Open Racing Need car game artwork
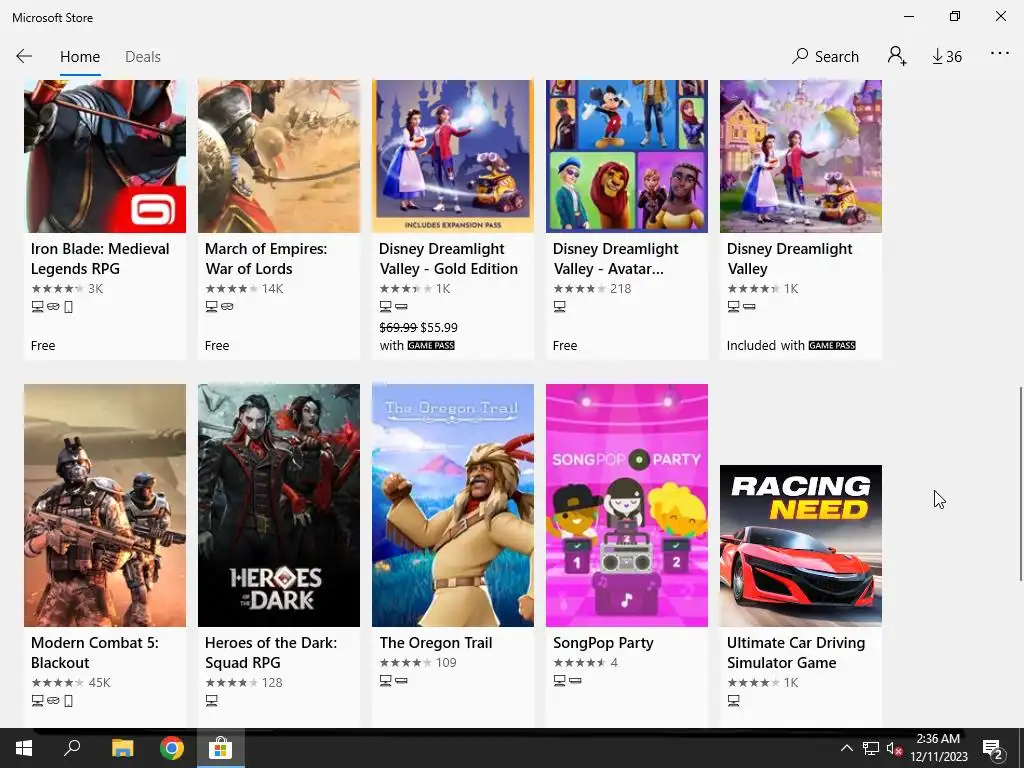1024x768 pixels. (801, 546)
